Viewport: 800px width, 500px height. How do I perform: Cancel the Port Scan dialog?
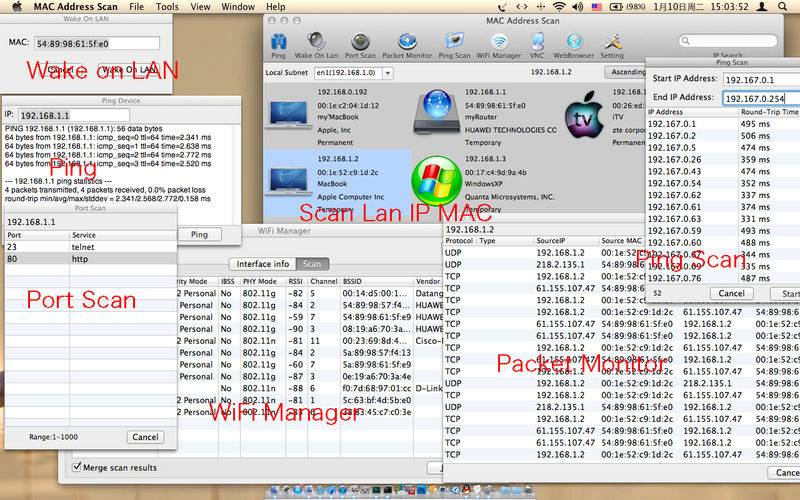pyautogui.click(x=145, y=437)
